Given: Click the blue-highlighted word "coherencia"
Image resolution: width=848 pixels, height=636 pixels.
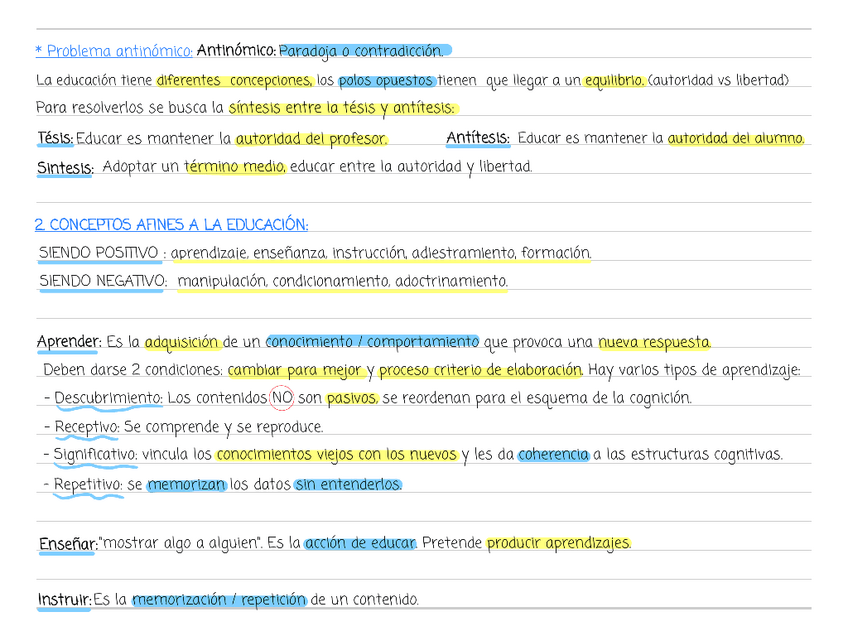Looking at the screenshot, I should click(553, 455).
